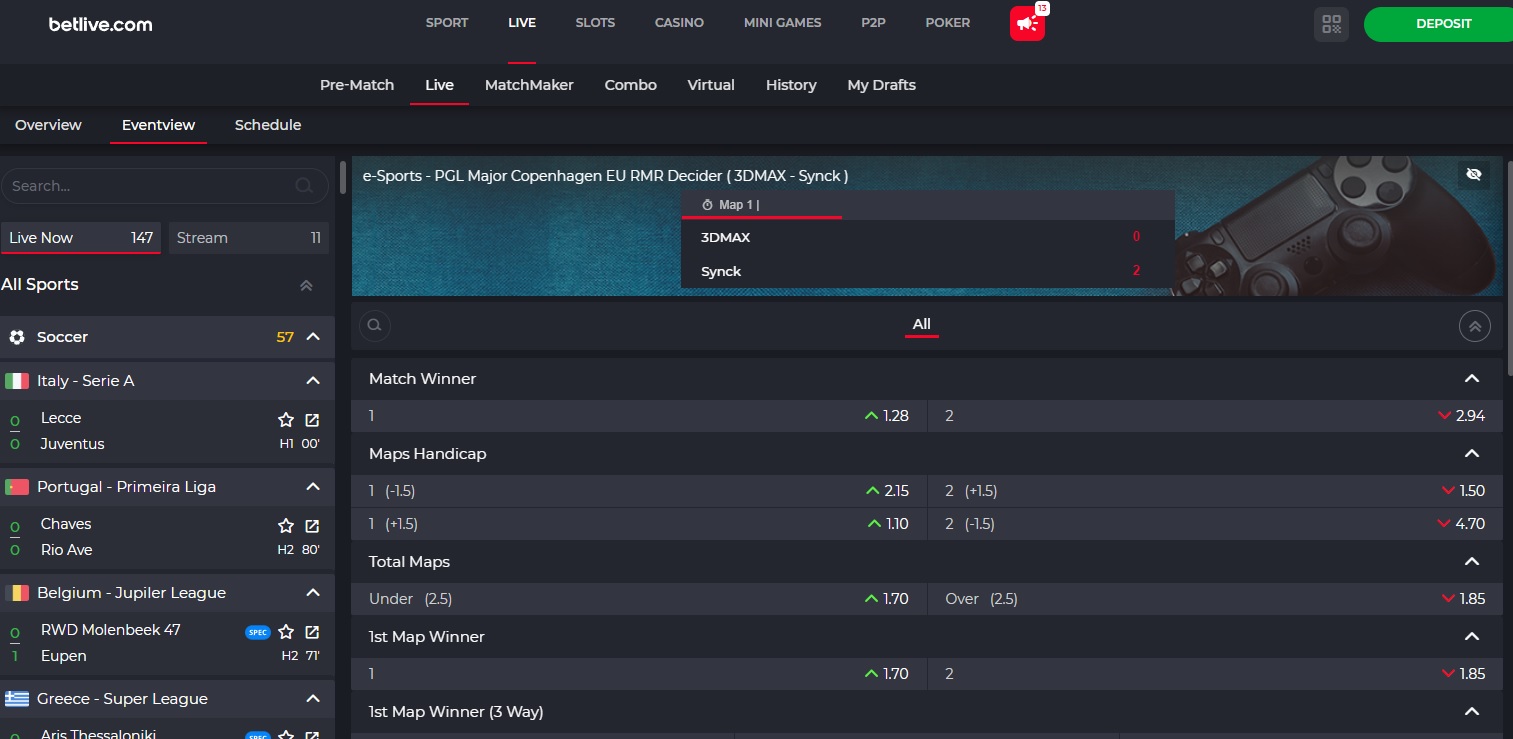Switch to the MatchMaker tab
This screenshot has width=1513, height=739.
(529, 85)
